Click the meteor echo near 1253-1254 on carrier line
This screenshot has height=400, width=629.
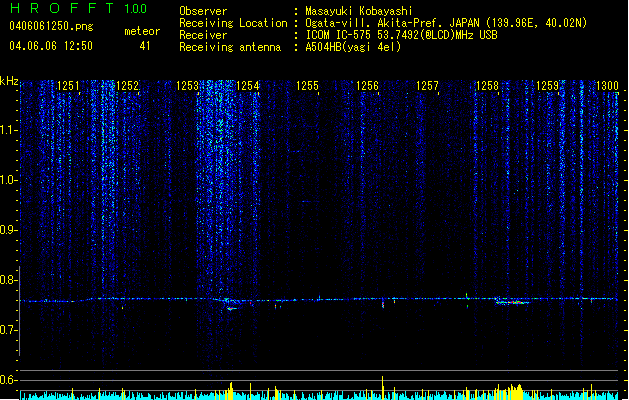pos(232,304)
